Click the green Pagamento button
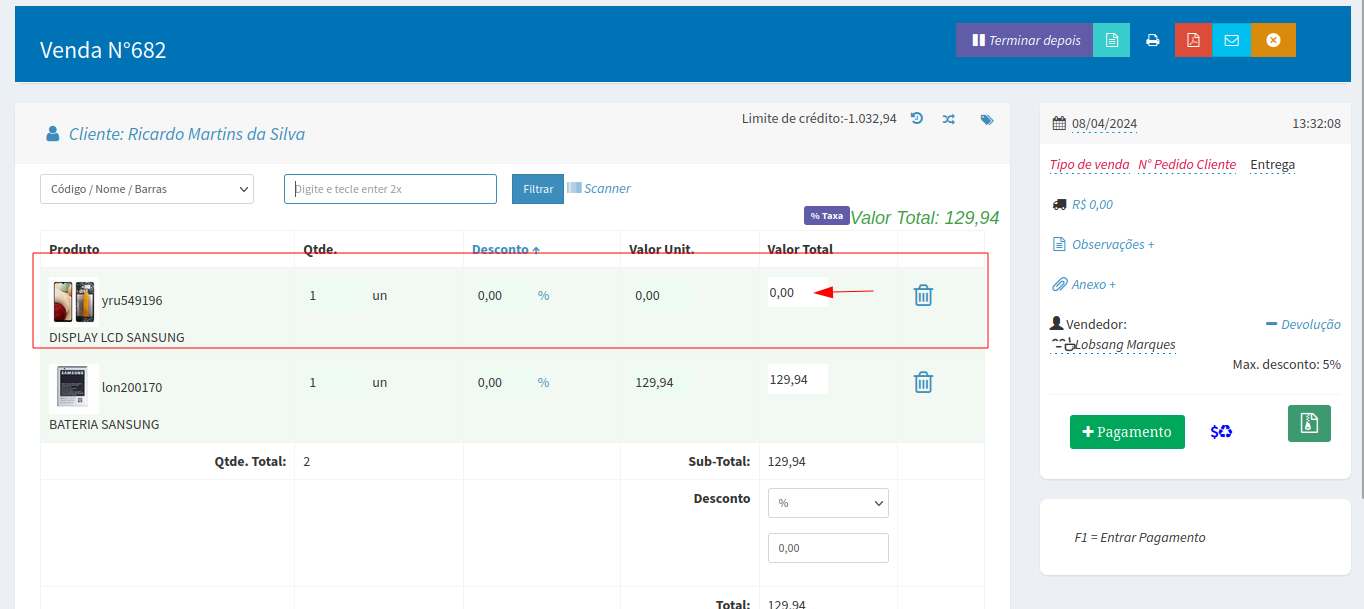 [1127, 432]
